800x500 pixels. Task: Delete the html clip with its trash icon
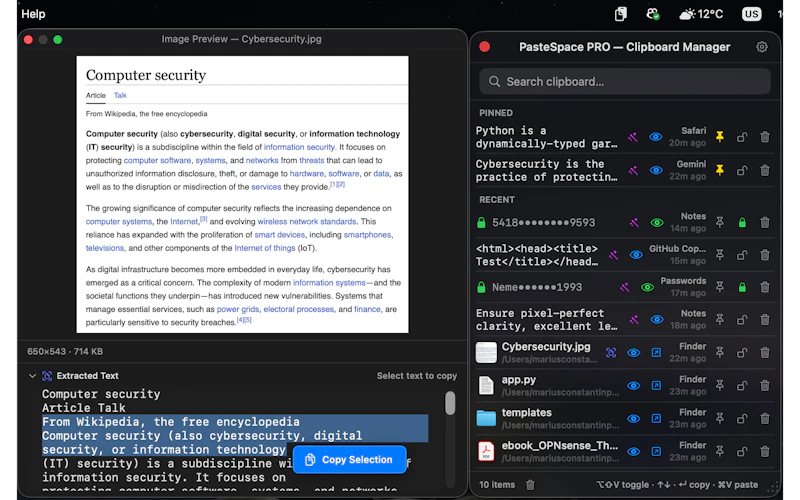[764, 255]
